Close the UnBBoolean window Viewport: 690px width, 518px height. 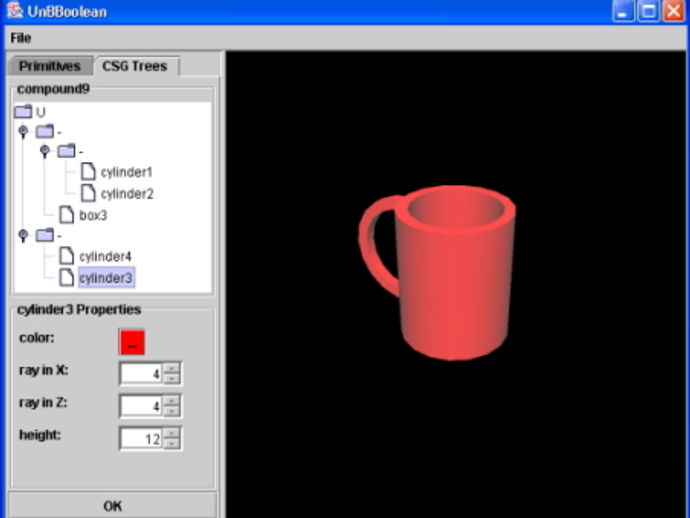click(674, 11)
